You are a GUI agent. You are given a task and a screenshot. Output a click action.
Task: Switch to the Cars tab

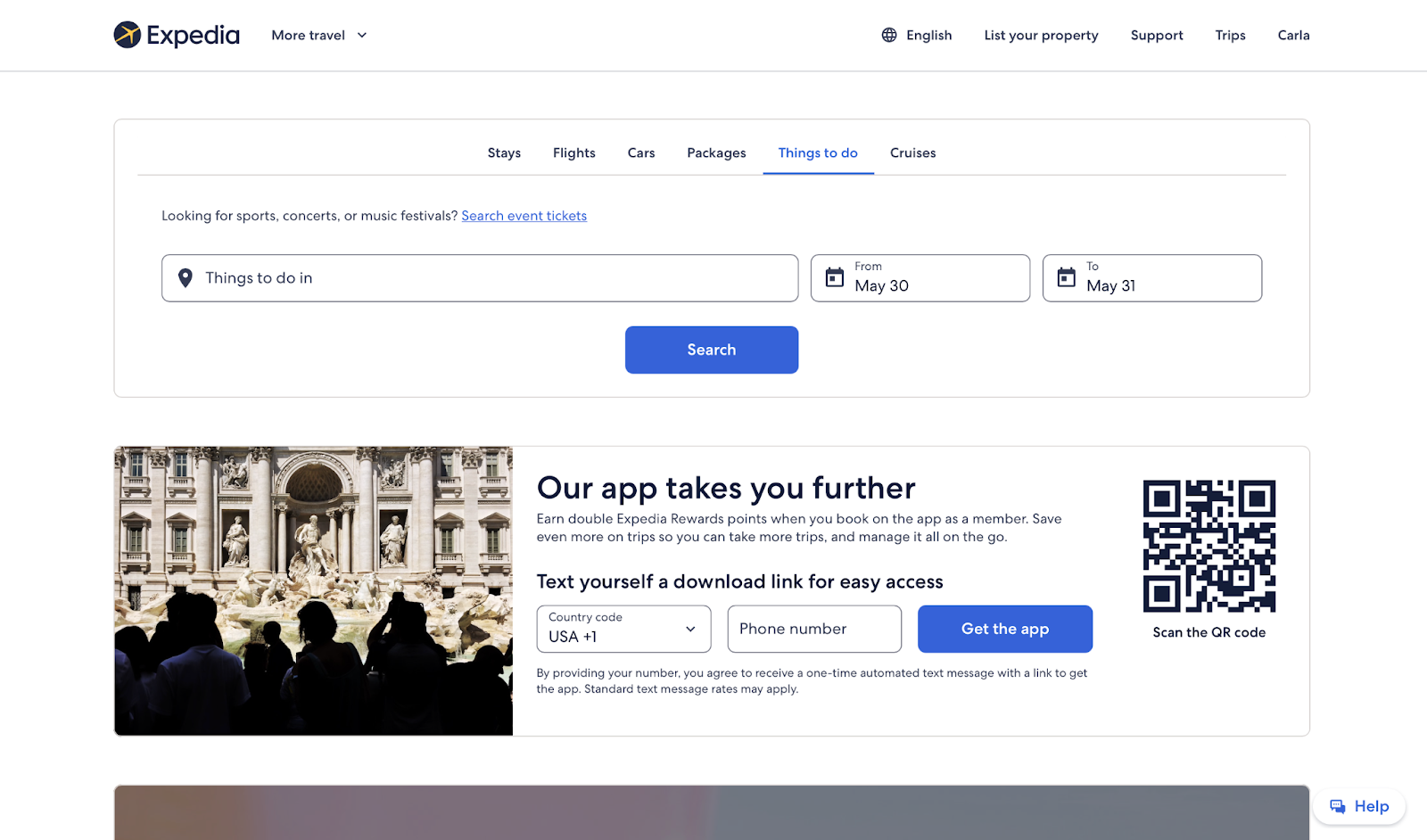(641, 152)
